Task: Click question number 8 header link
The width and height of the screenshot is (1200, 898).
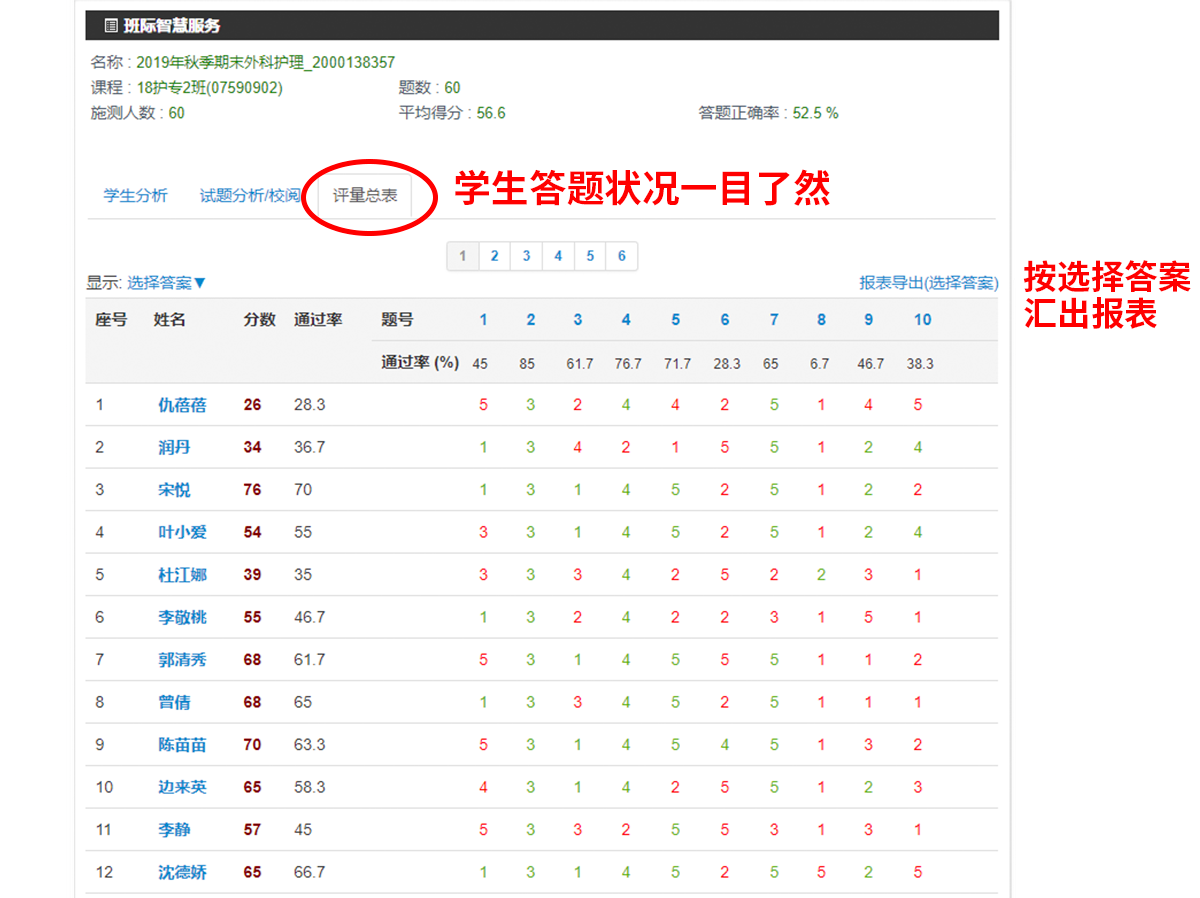Action: 821,320
